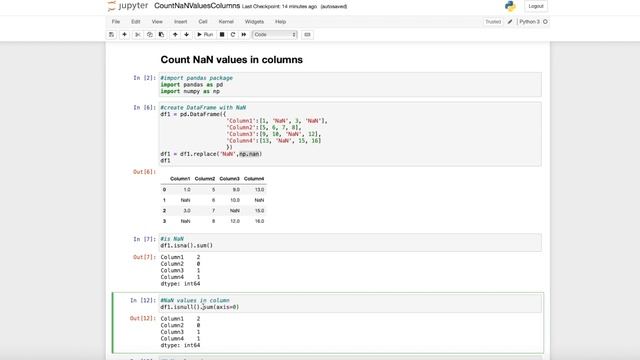This screenshot has width=640, height=360.
Task: Restart the kernel icon
Action: [233, 35]
